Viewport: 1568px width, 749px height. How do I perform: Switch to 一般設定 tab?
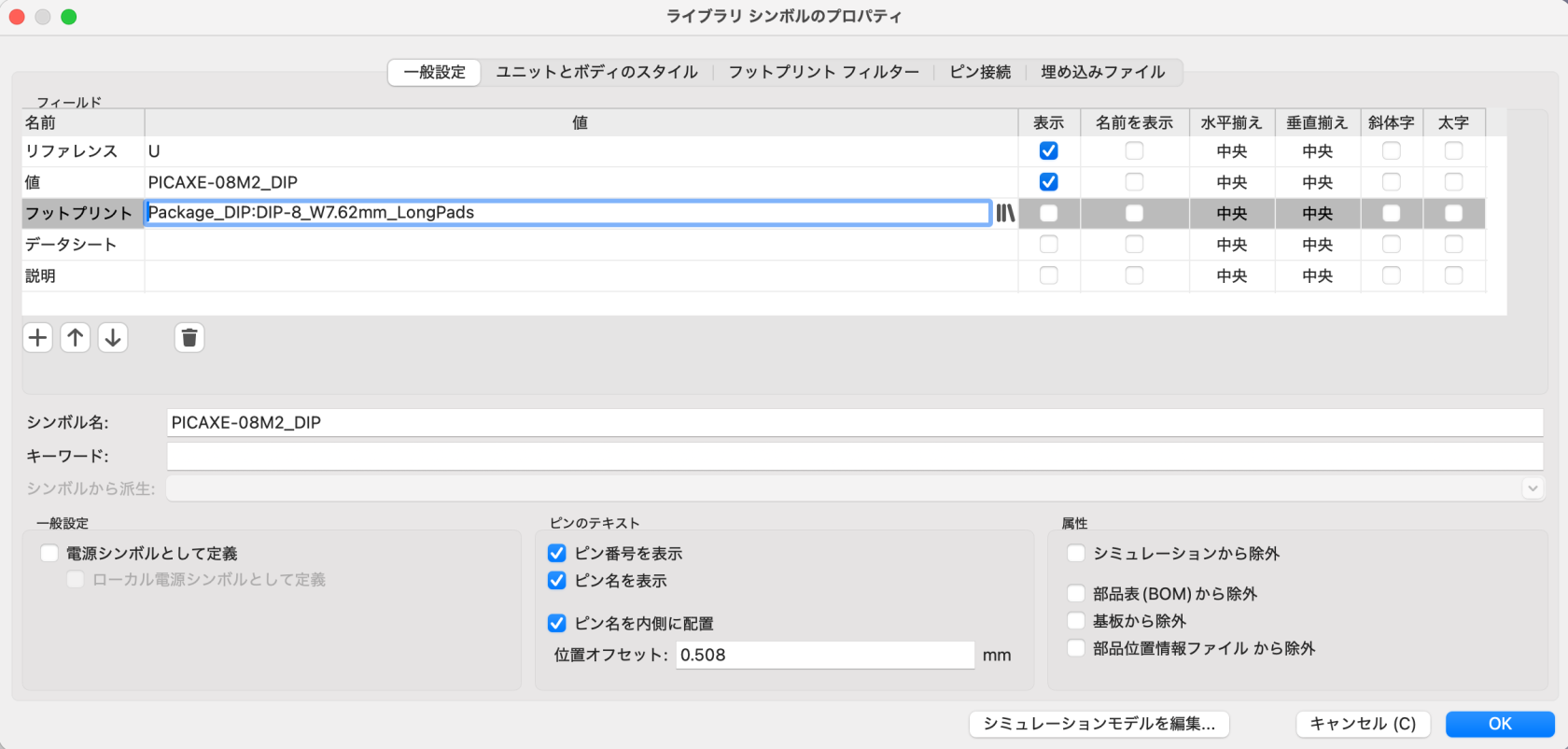click(x=434, y=72)
